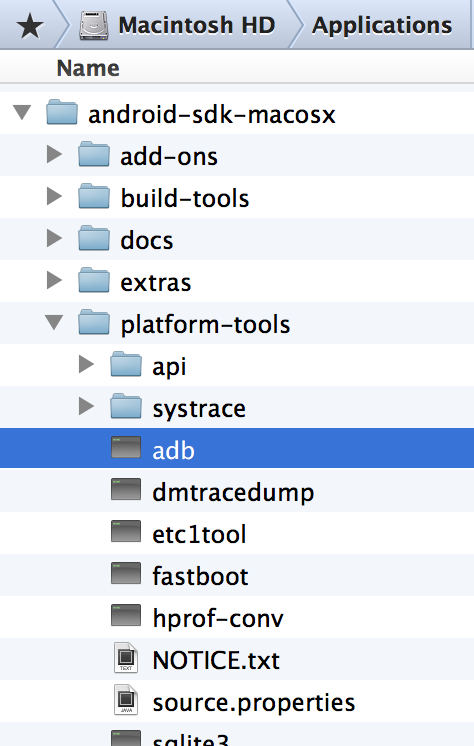The width and height of the screenshot is (474, 746).
Task: Select the adb executable icon
Action: point(126,448)
